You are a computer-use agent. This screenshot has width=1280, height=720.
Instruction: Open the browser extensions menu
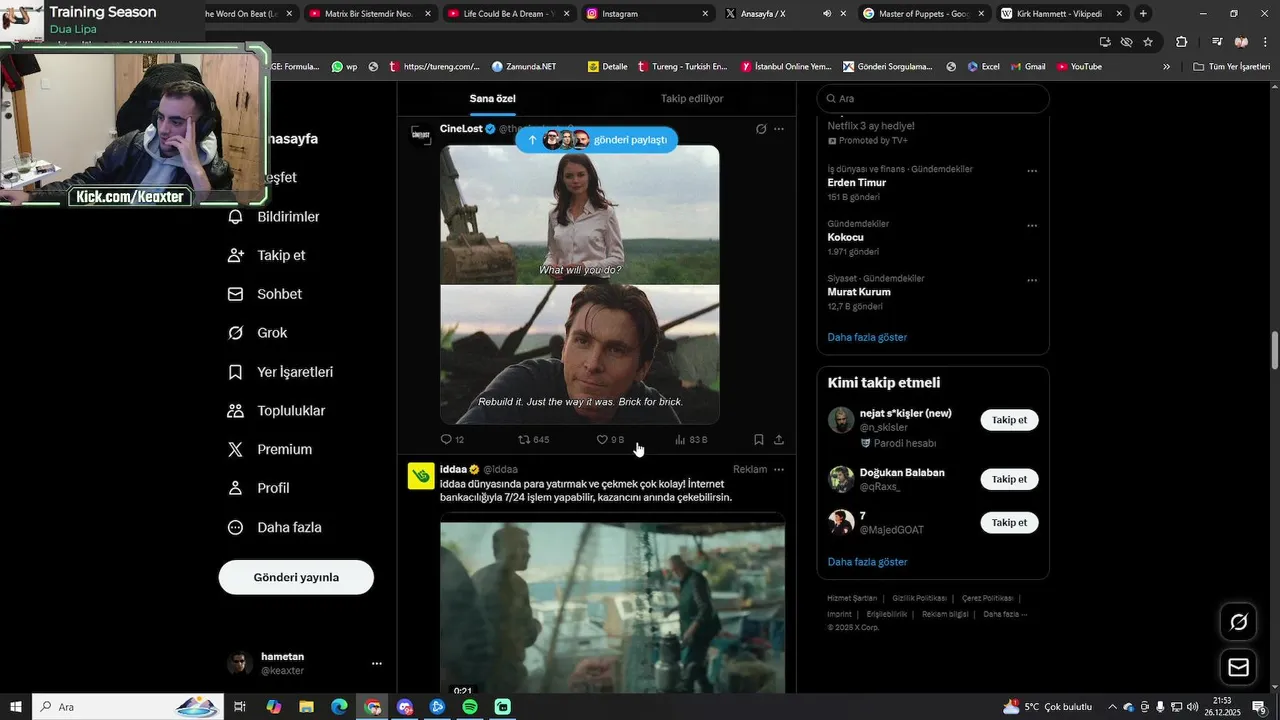tap(1181, 42)
